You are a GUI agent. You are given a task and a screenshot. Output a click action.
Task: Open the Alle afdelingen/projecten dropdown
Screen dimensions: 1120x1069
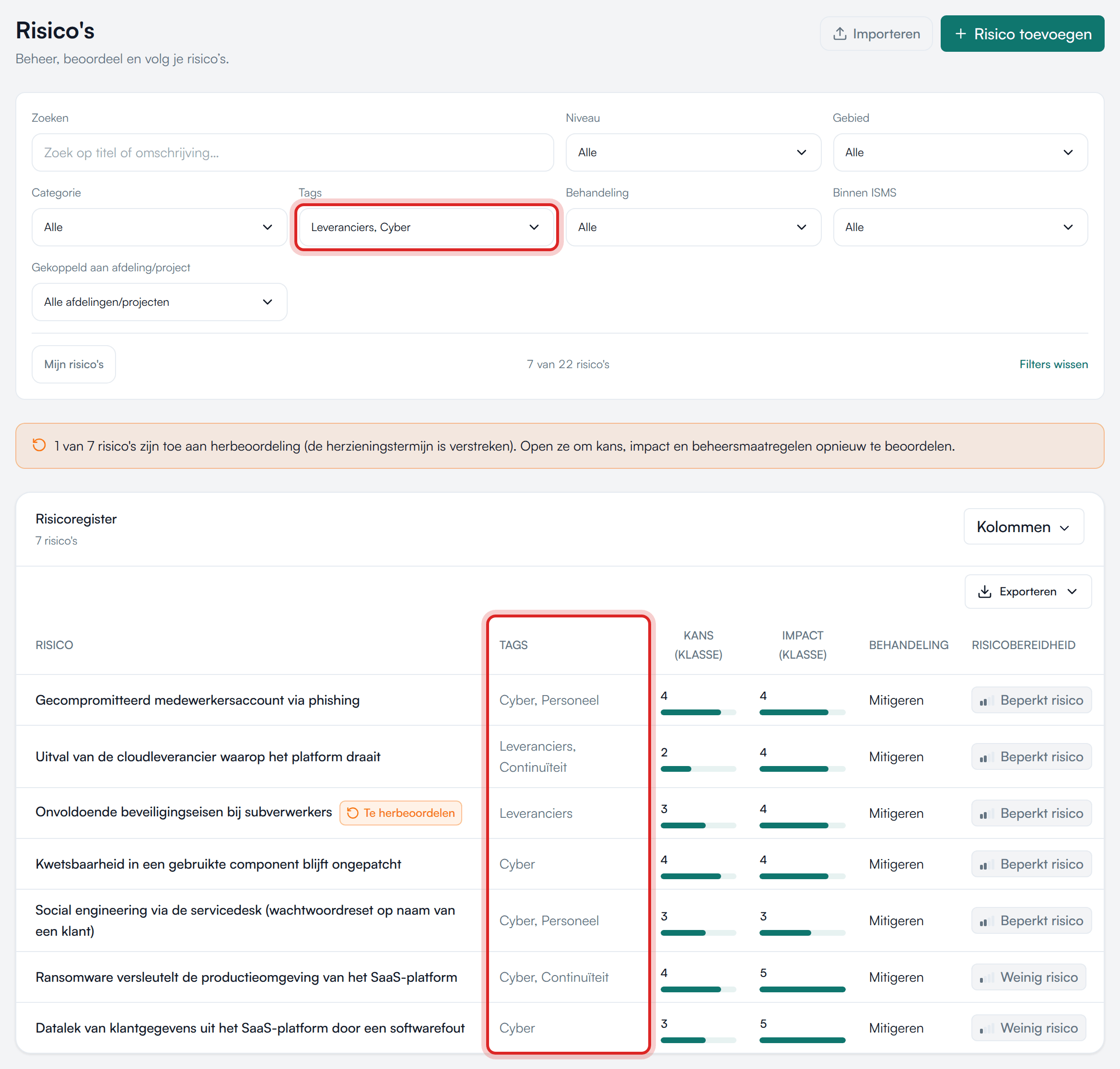[159, 302]
